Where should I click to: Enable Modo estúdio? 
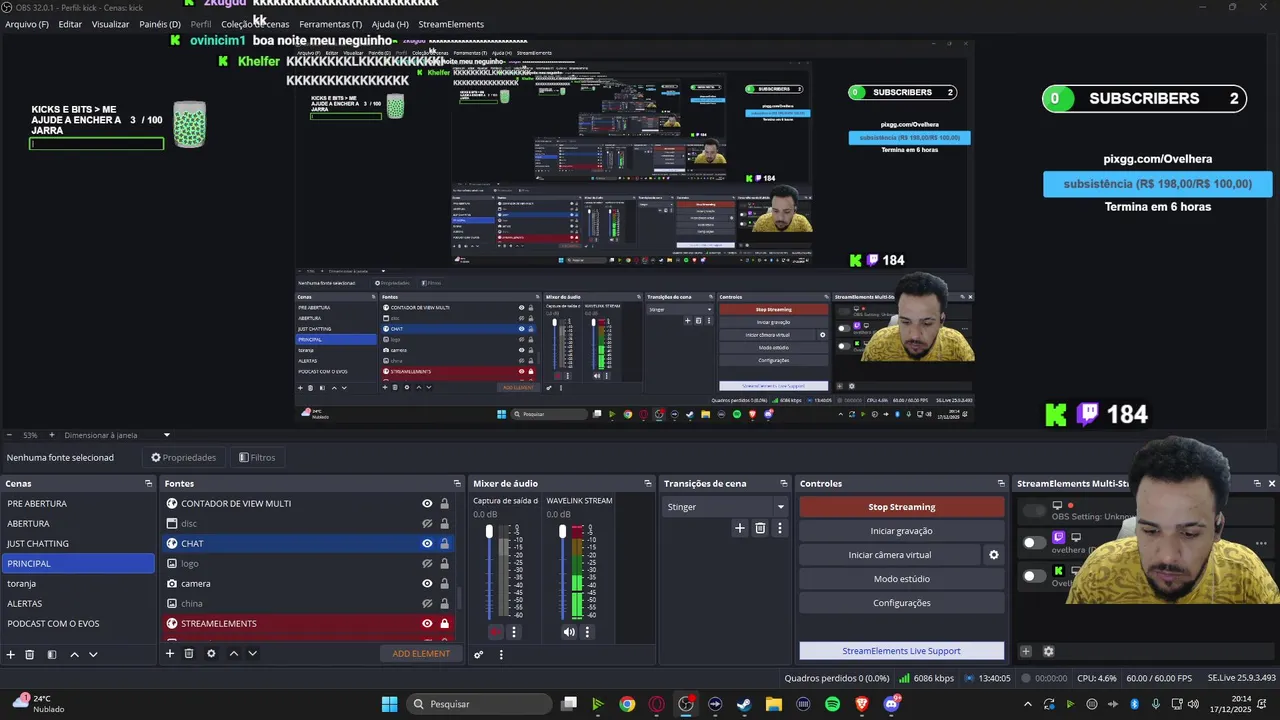click(x=902, y=579)
